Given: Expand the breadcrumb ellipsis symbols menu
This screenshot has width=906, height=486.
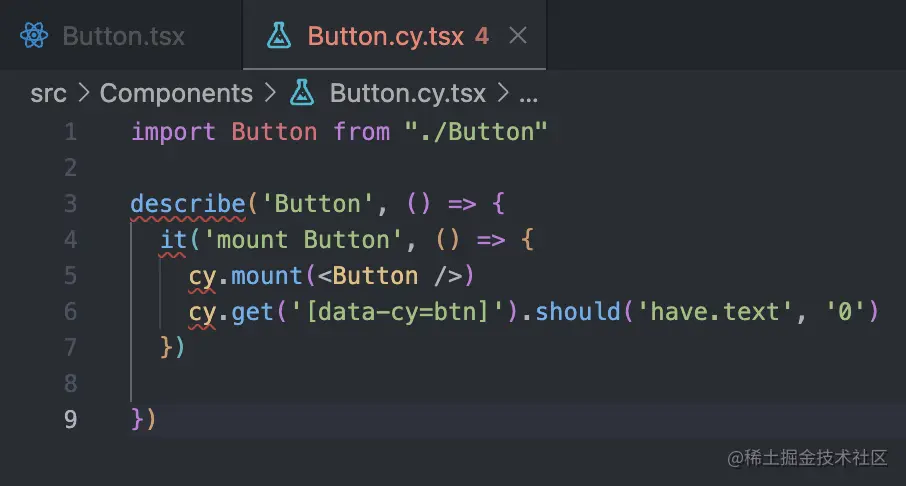Looking at the screenshot, I should [528, 95].
